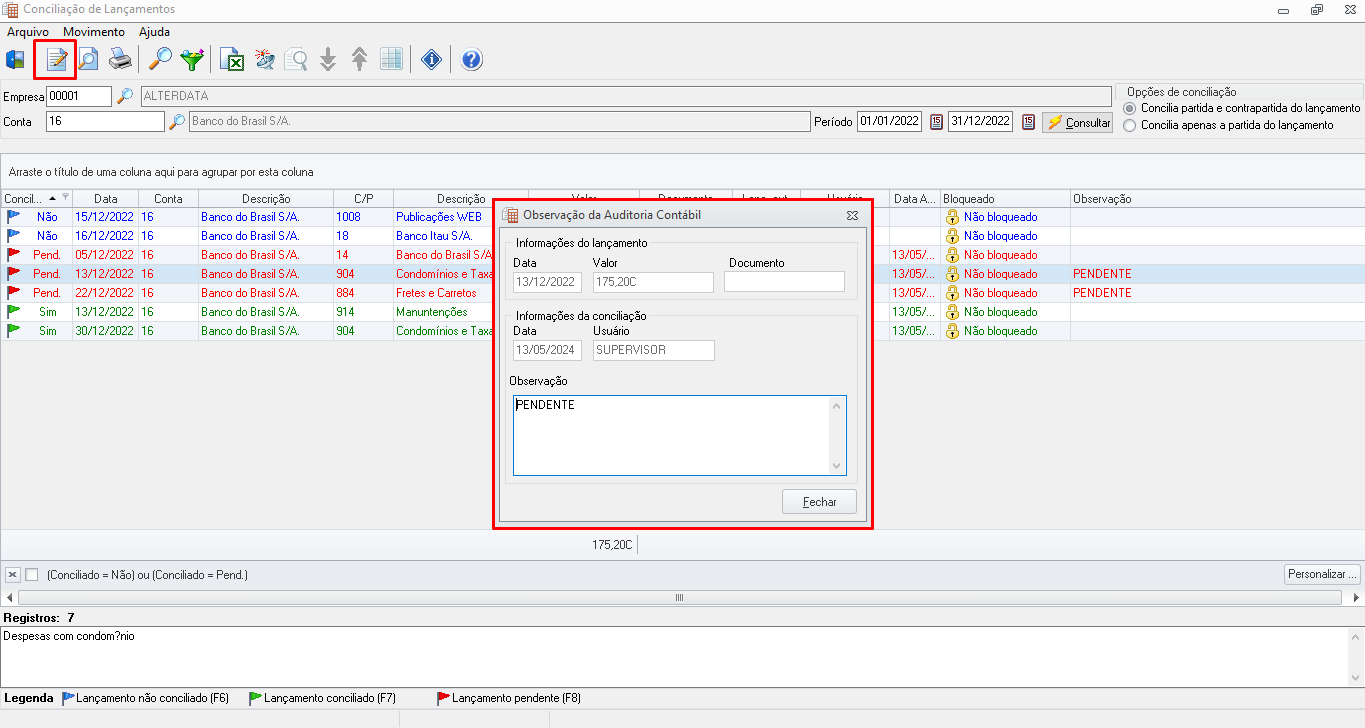This screenshot has width=1365, height=728.
Task: Open the Arquivo menu
Action: tap(28, 32)
